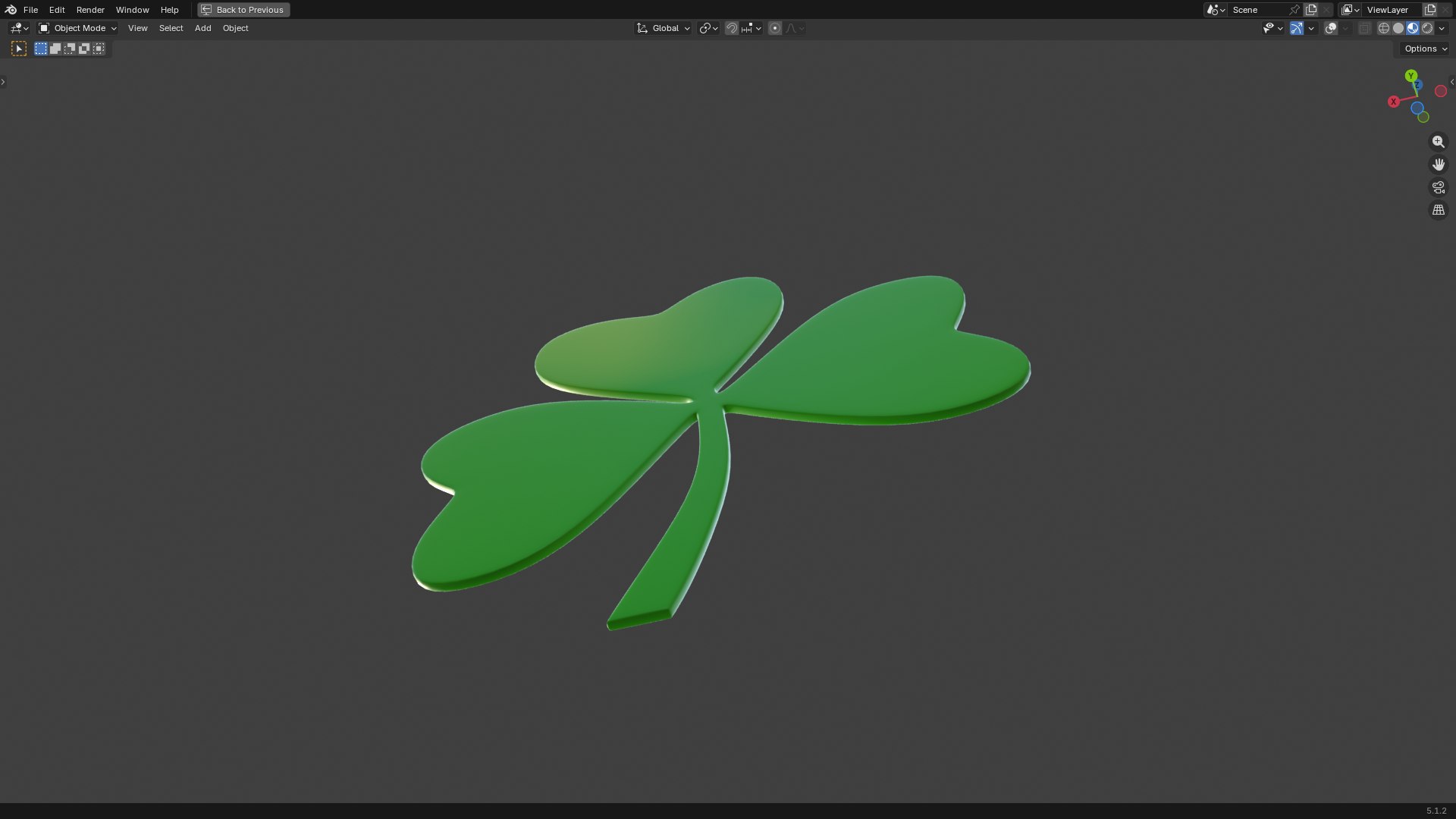Open the transform pivot point dropdown
1456x819 pixels.
(x=708, y=28)
